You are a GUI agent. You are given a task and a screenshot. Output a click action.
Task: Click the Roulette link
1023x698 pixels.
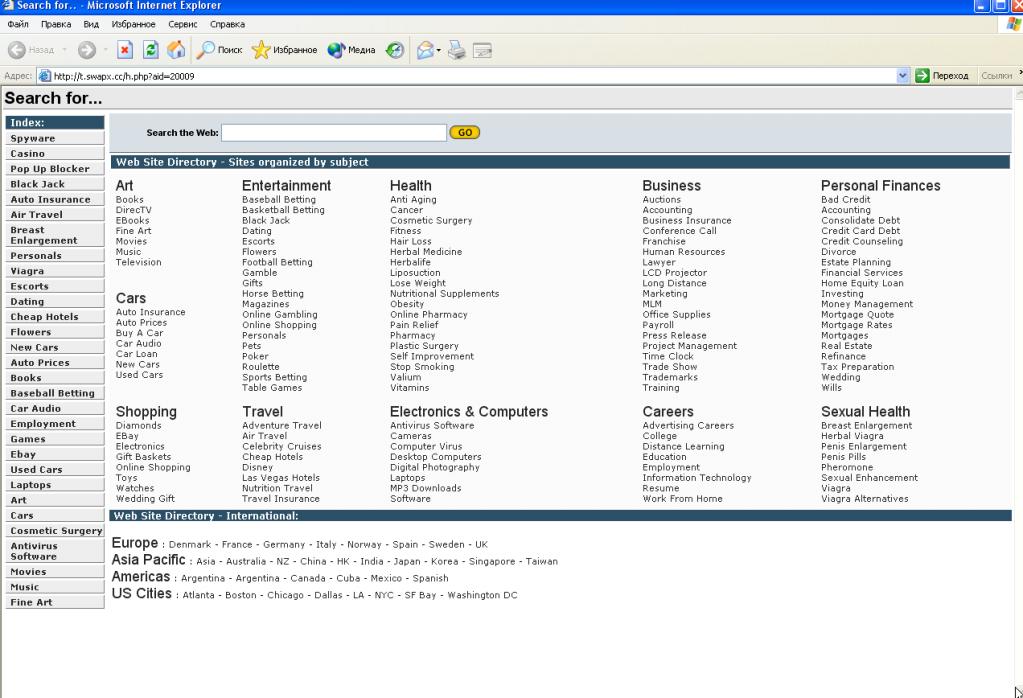pos(261,367)
